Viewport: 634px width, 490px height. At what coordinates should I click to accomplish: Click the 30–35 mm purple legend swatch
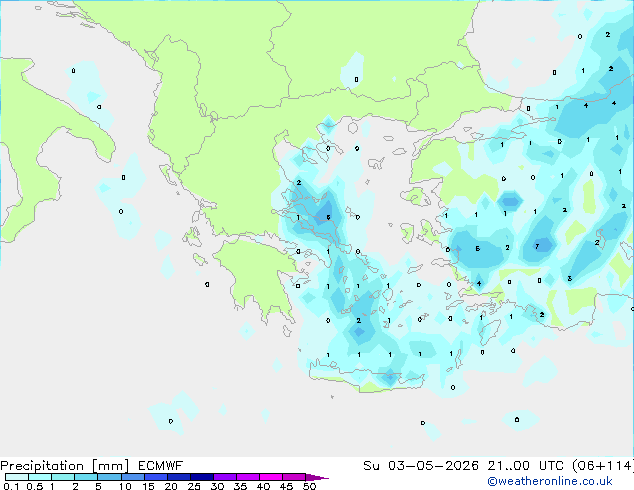[x=225, y=477]
